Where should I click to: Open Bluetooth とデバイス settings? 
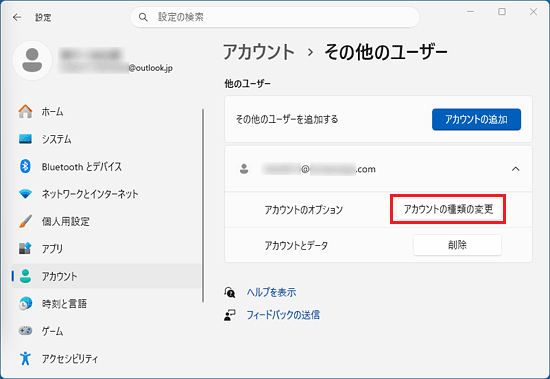click(106, 166)
